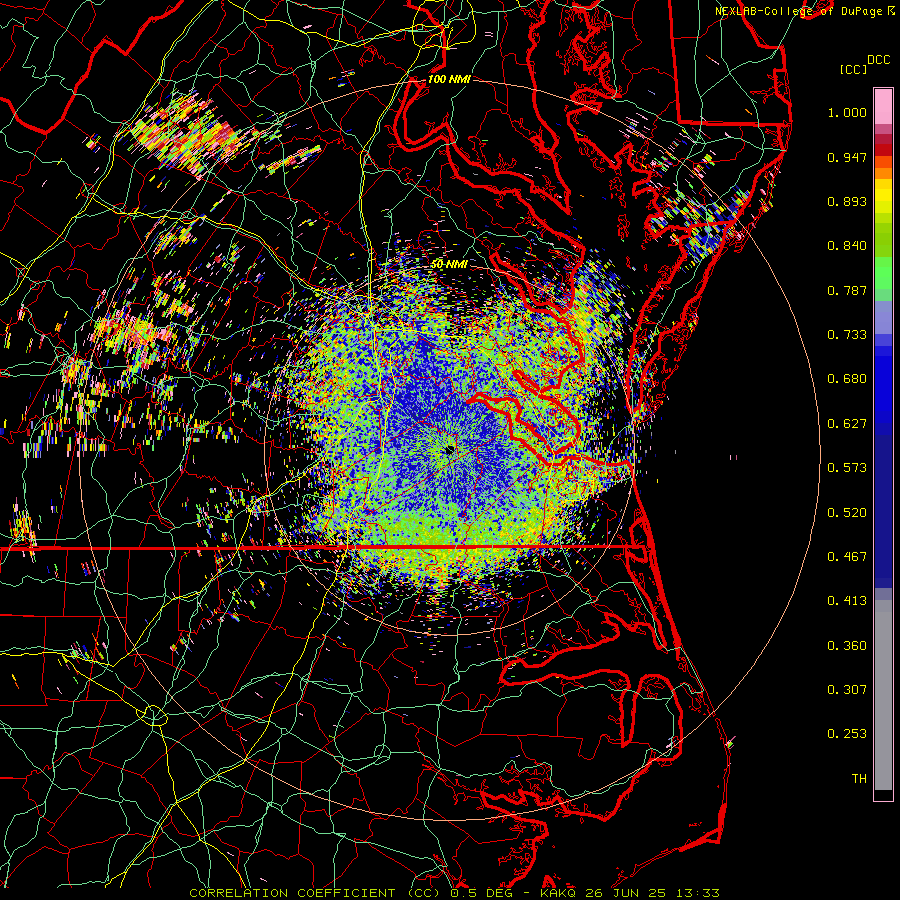Image resolution: width=900 pixels, height=900 pixels.
Task: Click the 0.840 scale value
Action: [847, 246]
